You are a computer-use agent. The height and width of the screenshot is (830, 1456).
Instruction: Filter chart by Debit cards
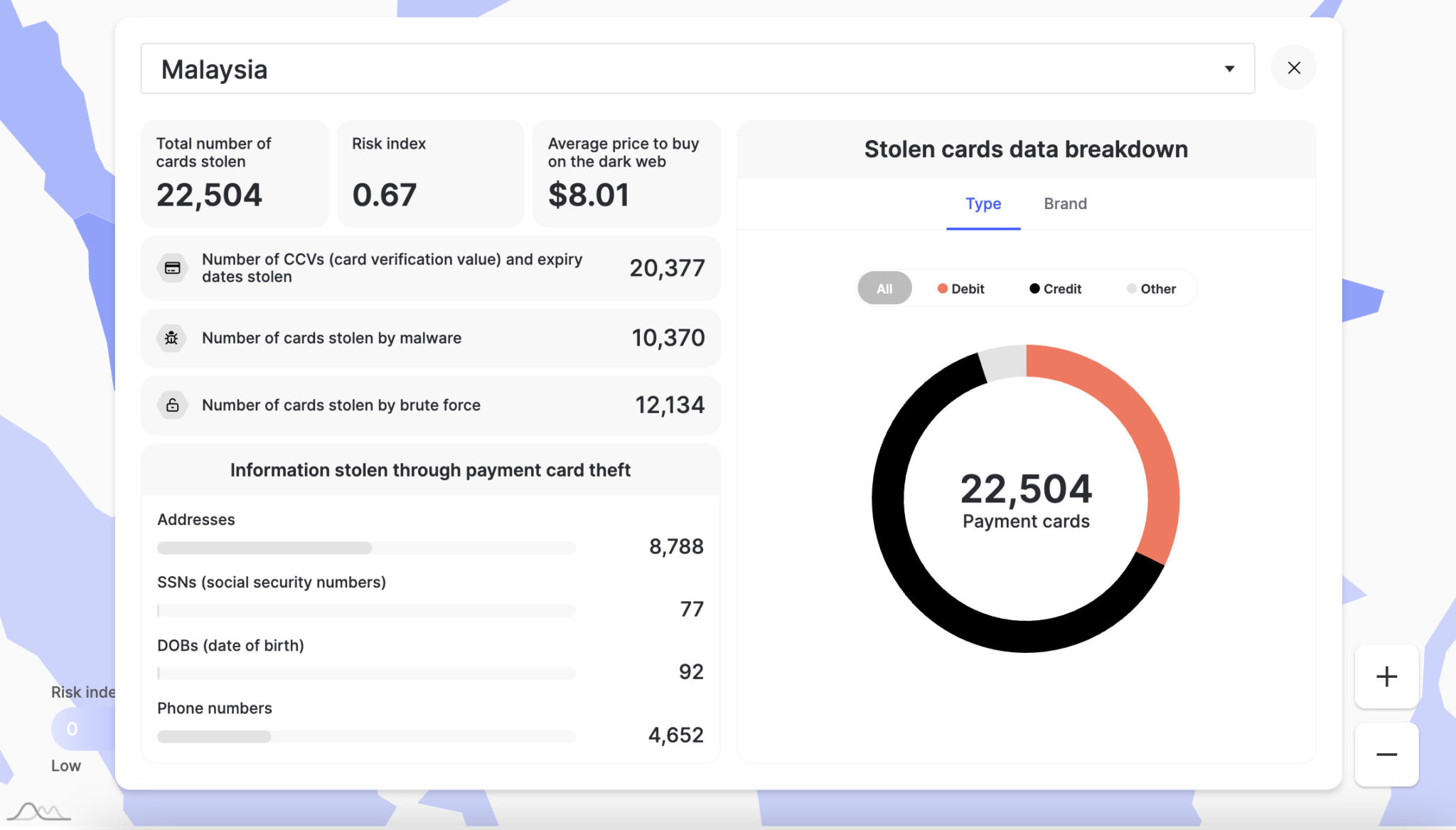[960, 289]
